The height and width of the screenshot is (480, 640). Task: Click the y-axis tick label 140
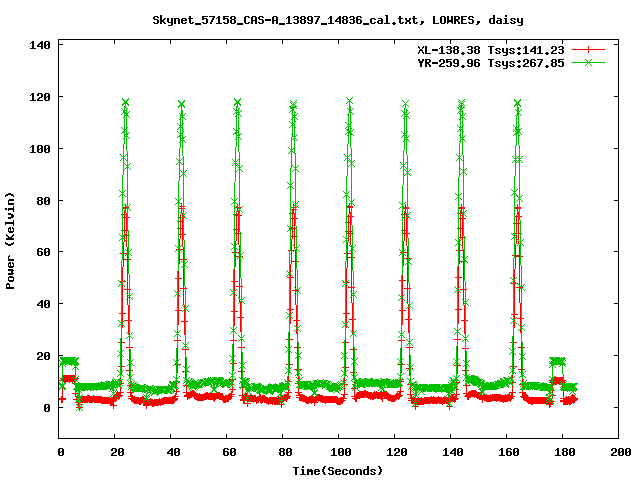tap(40, 45)
